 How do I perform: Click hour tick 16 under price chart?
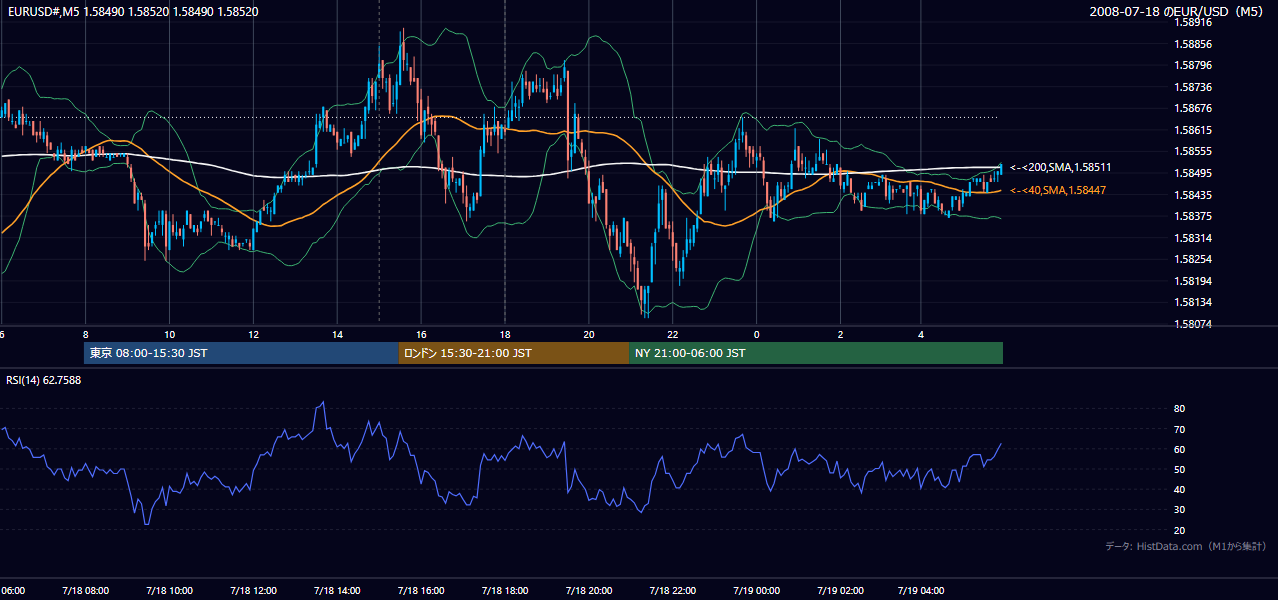click(x=422, y=334)
